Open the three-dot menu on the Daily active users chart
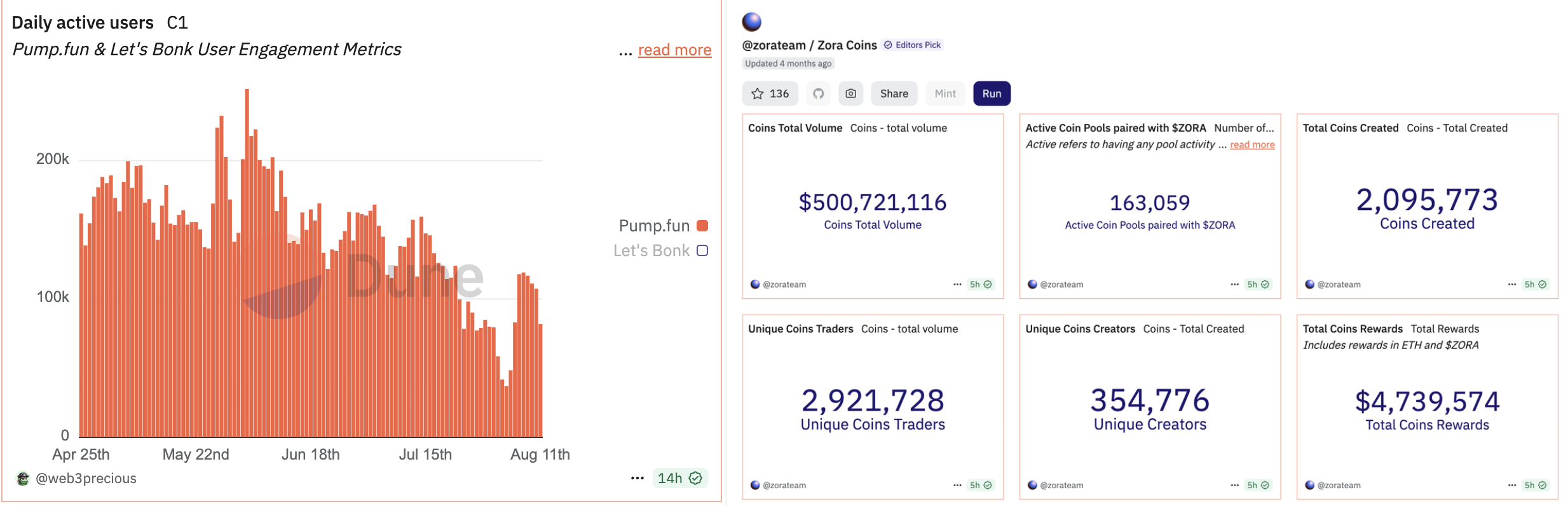1568x506 pixels. (637, 478)
